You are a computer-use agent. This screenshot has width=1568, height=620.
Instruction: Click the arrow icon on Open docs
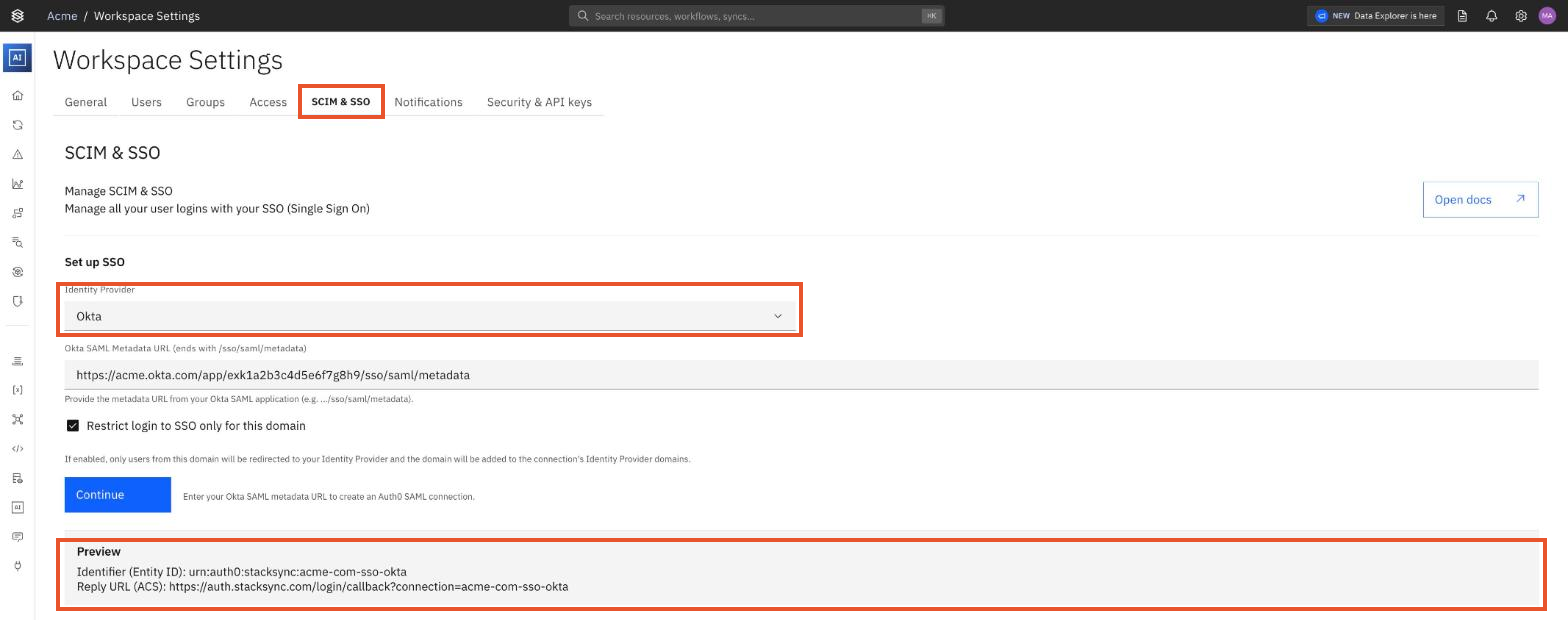coord(1520,199)
